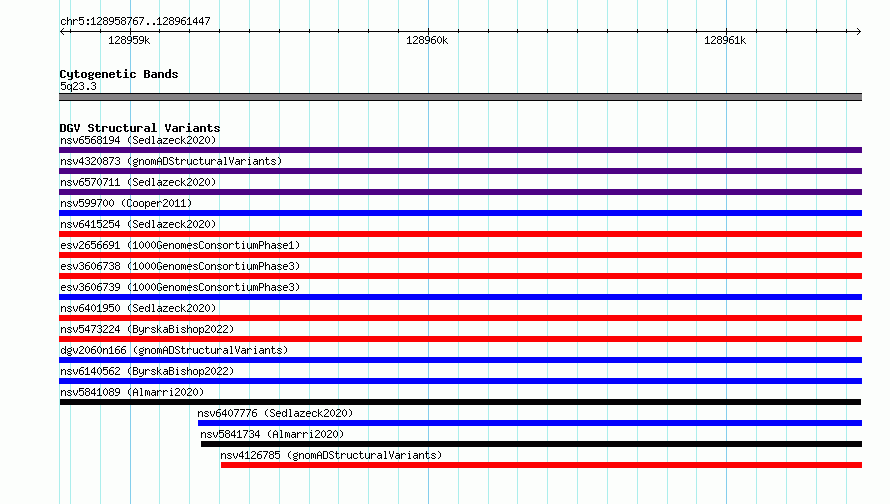Viewport: 890px width, 504px height.
Task: Click the gray 5q23.3 cytogenetic band bar
Action: tap(460, 97)
